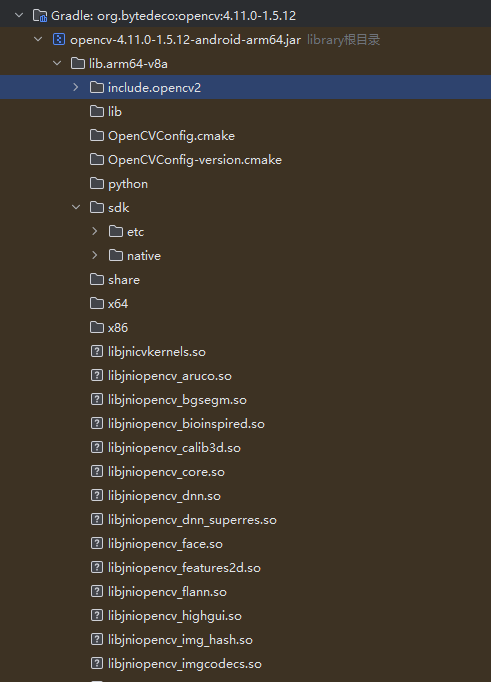This screenshot has height=682, width=491.
Task: Select the native folder label
Action: (x=144, y=256)
